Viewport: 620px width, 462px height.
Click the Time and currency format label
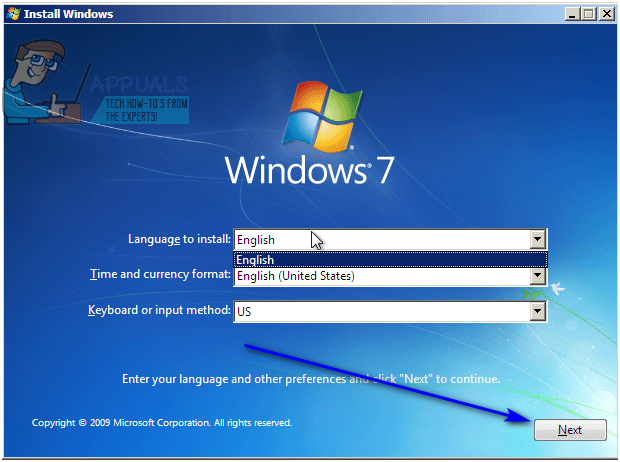160,274
